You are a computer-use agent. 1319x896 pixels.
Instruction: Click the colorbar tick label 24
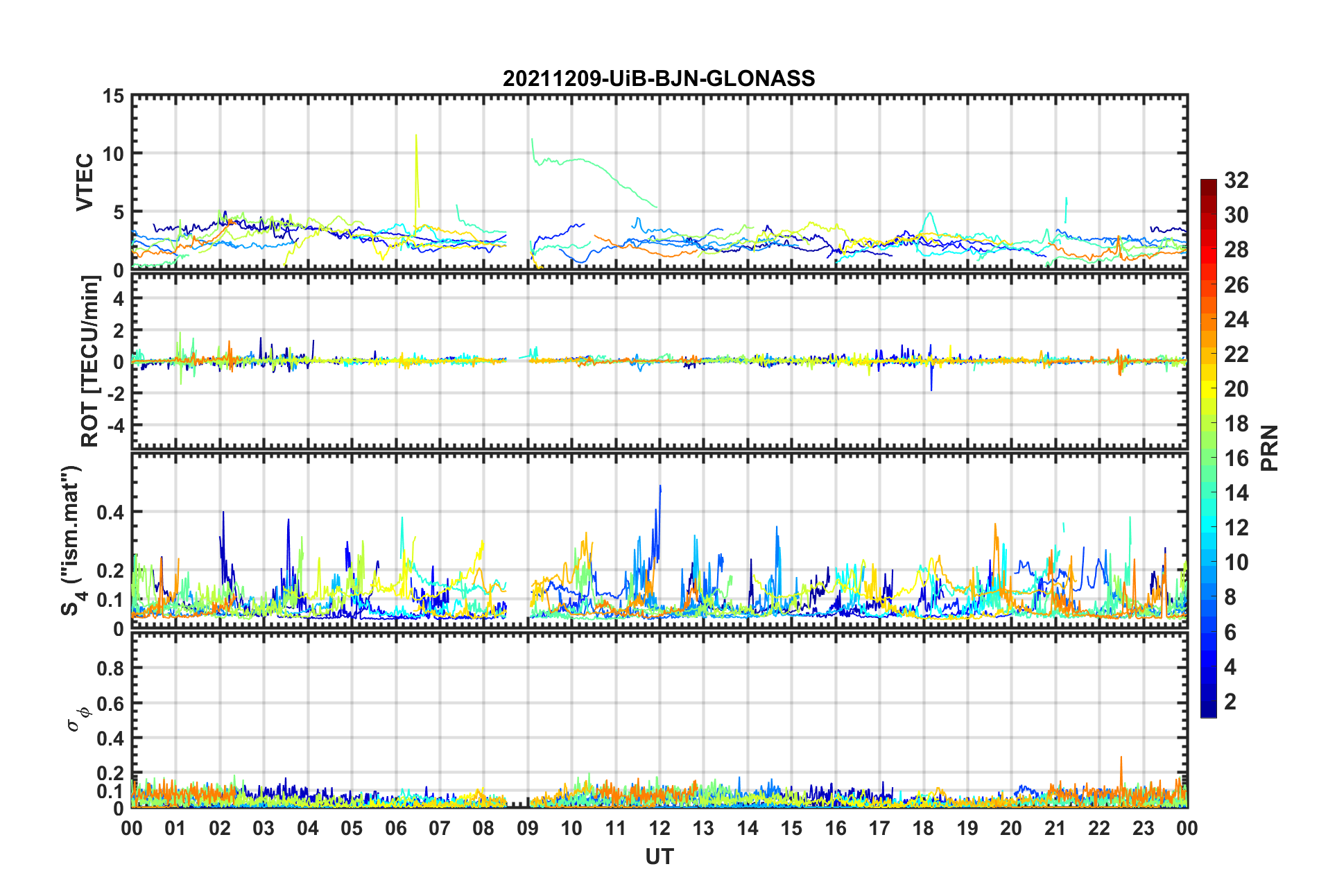[x=1236, y=320]
